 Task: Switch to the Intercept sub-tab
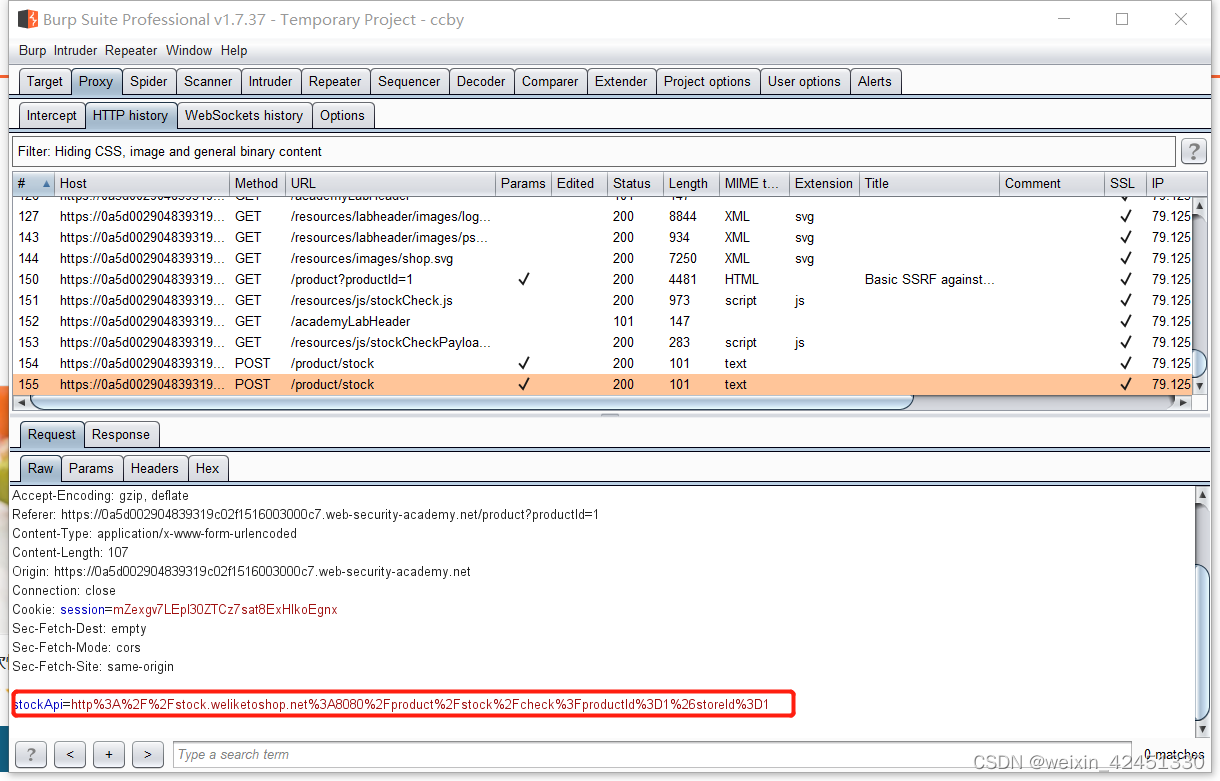click(x=52, y=115)
